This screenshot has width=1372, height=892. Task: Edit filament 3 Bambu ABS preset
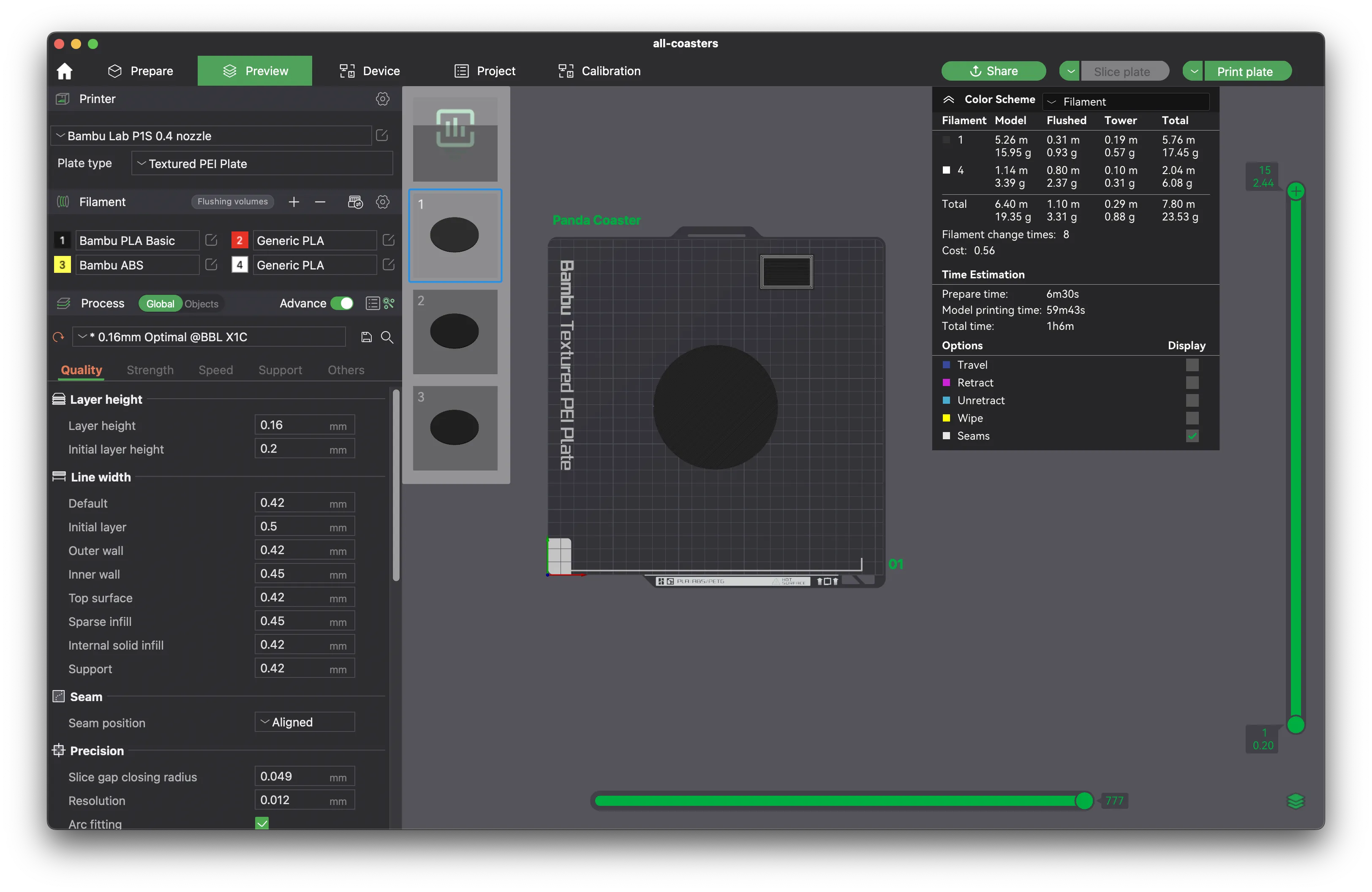pos(211,264)
